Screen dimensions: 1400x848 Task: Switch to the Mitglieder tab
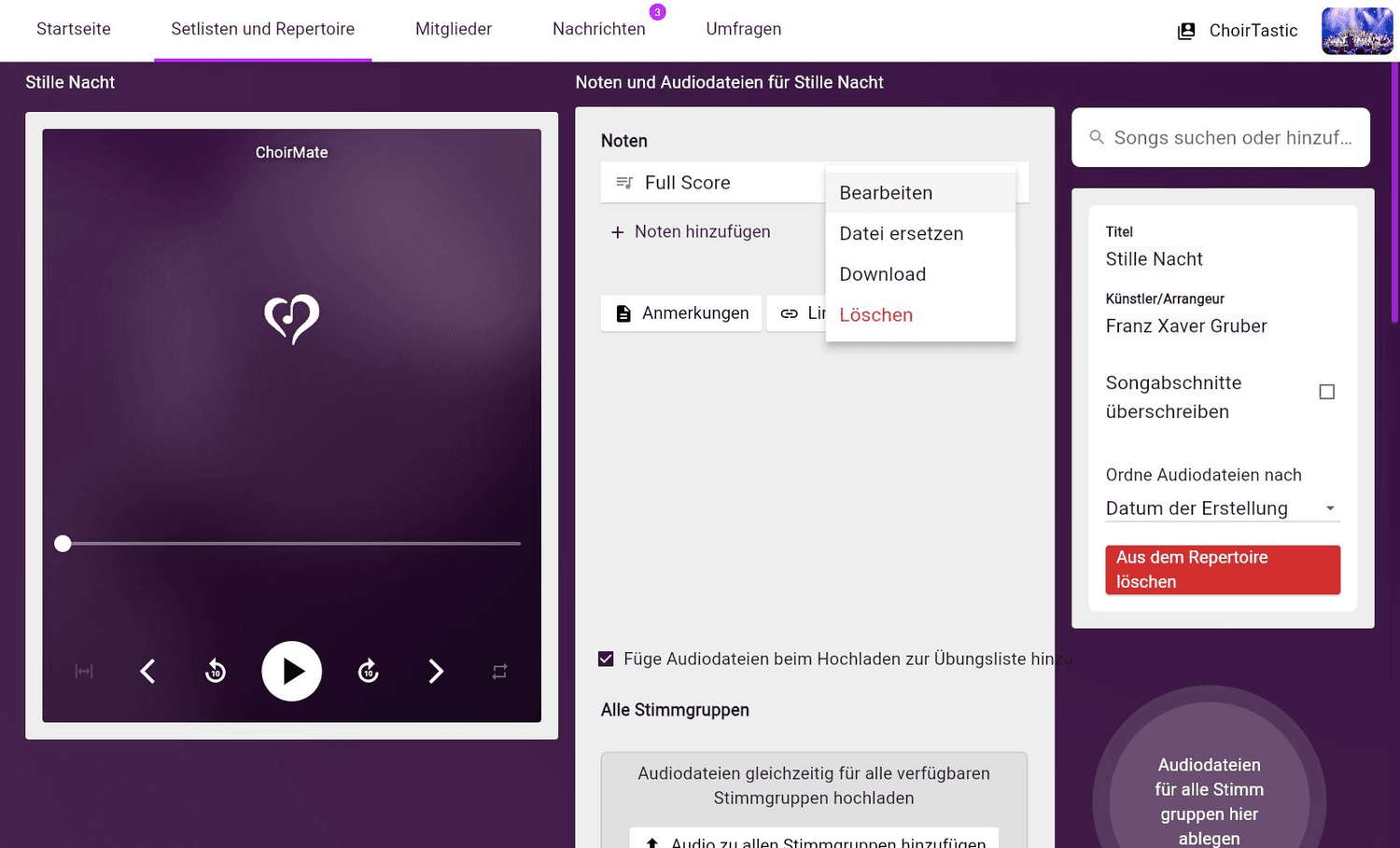point(454,29)
